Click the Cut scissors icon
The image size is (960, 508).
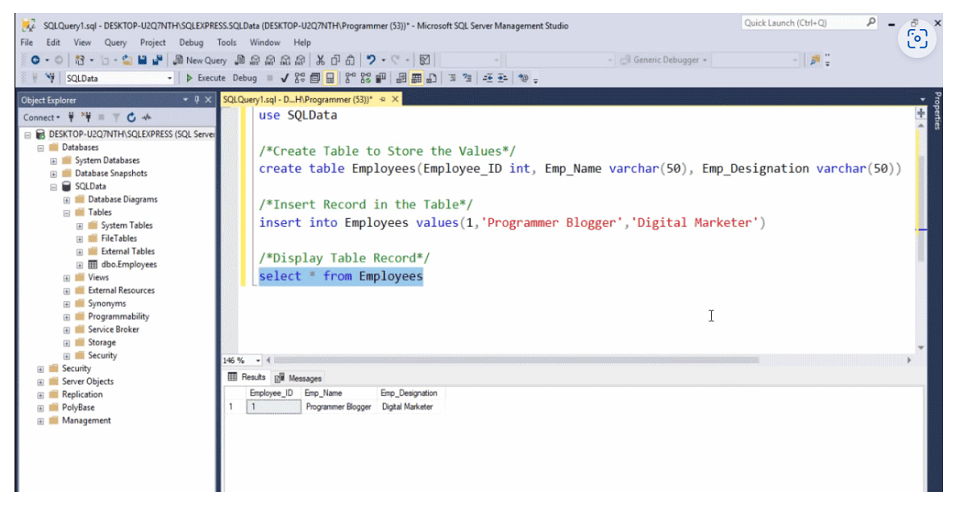[320, 60]
